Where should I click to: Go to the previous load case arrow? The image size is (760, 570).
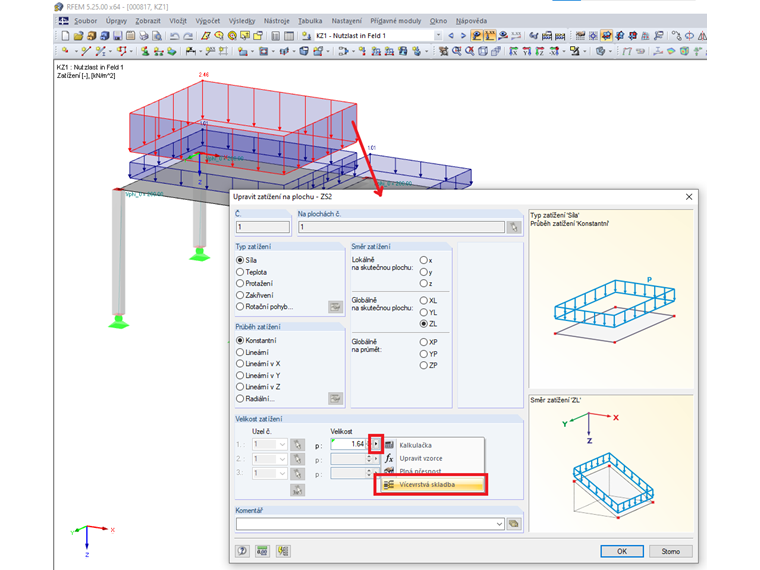451,35
